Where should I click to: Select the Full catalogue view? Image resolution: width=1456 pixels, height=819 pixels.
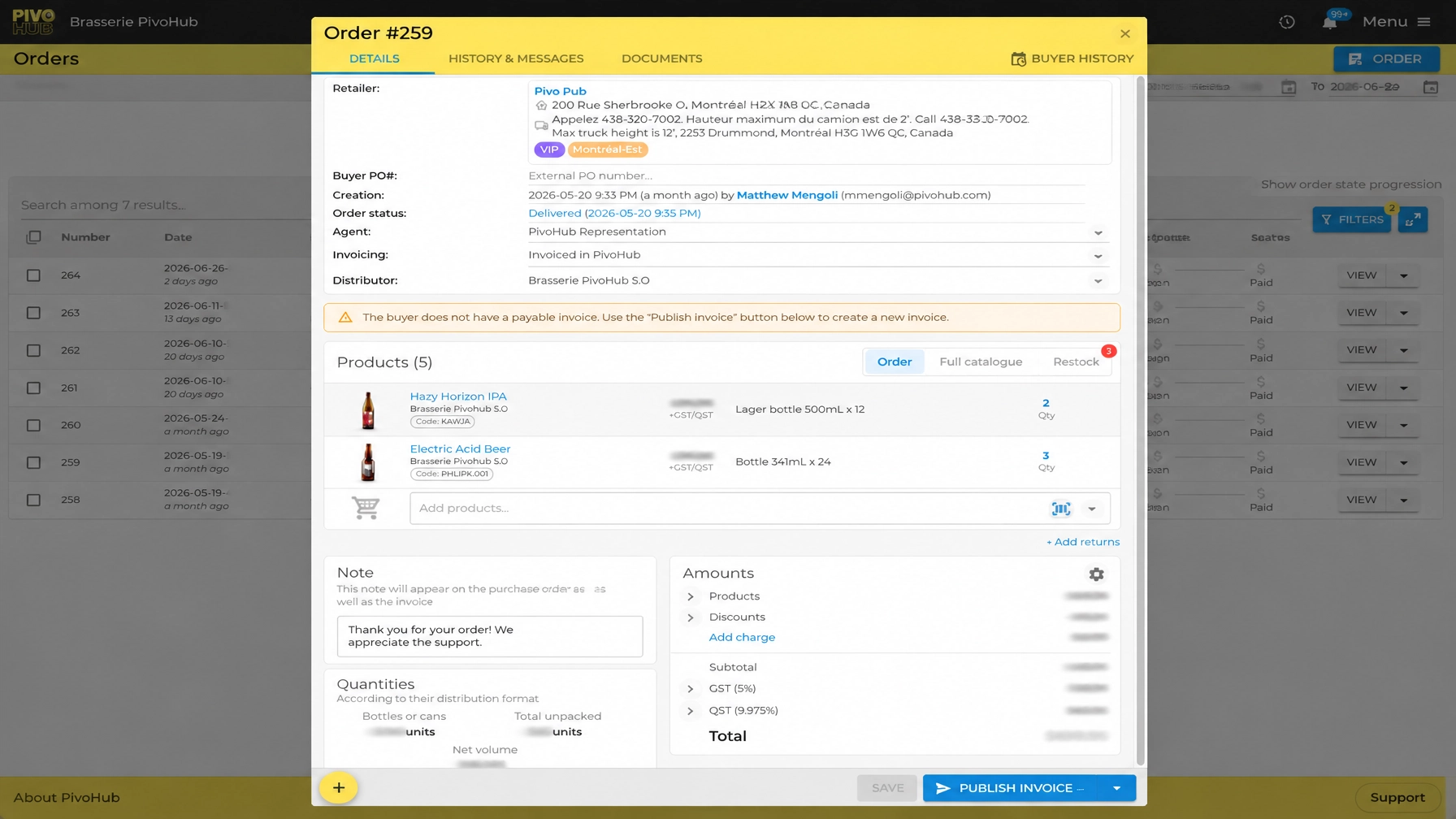[981, 362]
